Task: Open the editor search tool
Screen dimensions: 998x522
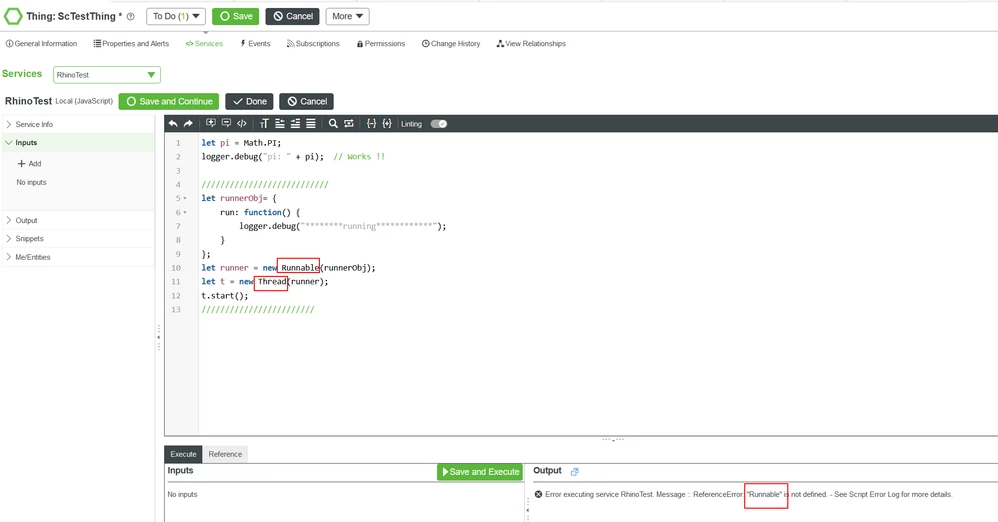Action: point(333,123)
